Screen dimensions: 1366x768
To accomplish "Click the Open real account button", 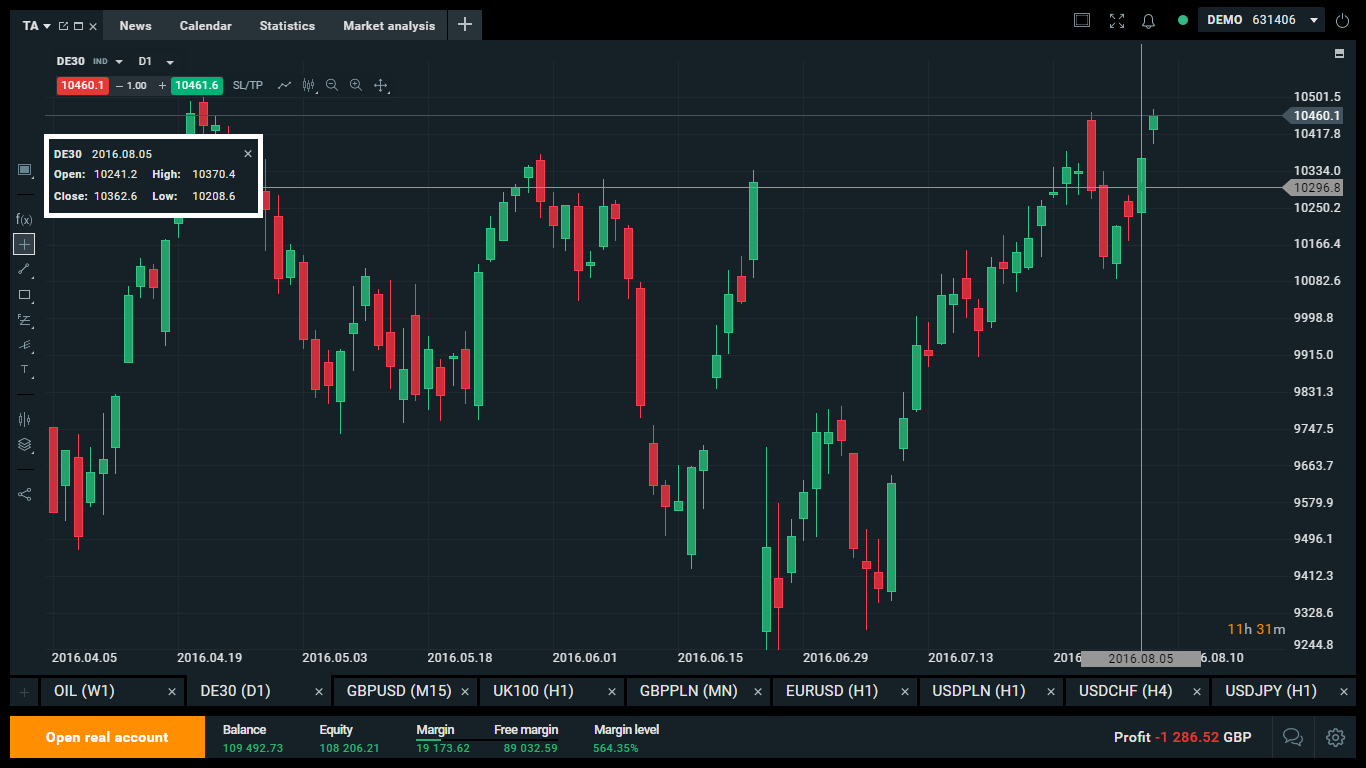I will tap(107, 737).
